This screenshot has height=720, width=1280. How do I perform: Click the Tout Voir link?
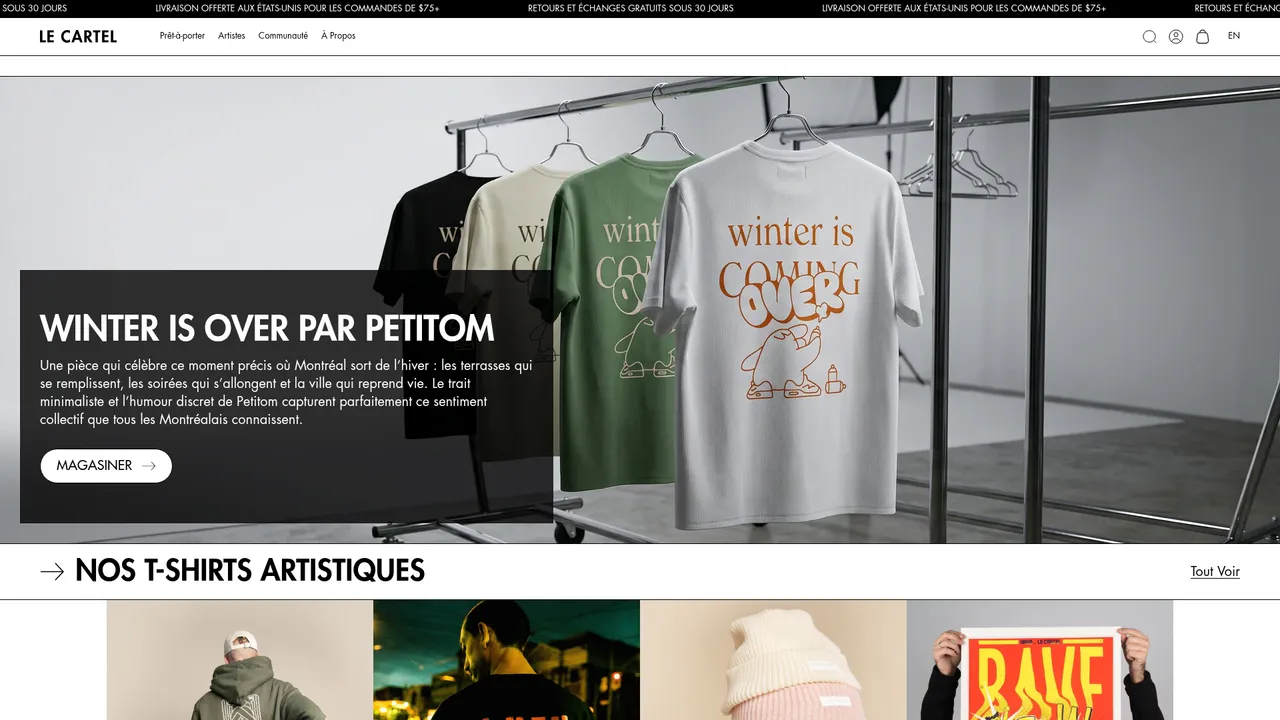1215,572
